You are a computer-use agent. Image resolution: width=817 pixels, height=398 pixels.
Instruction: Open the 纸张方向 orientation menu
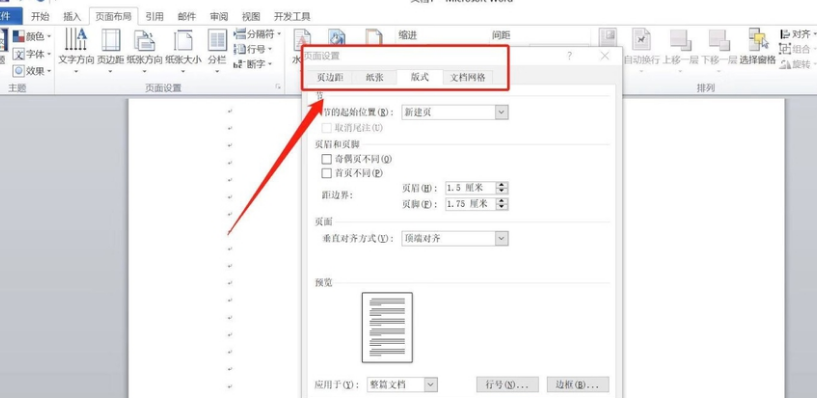pos(144,51)
